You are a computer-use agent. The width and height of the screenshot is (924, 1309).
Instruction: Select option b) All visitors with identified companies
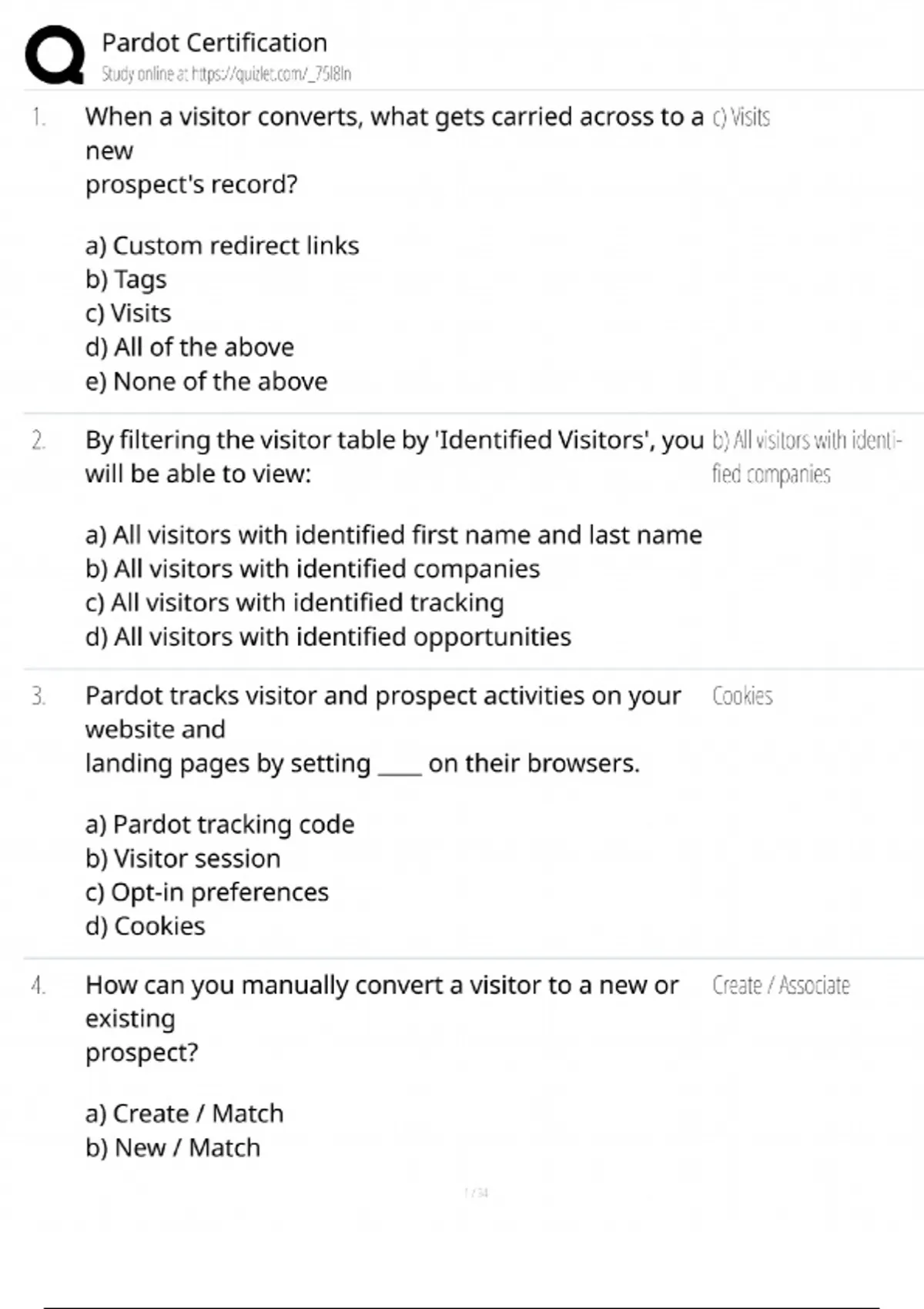(313, 568)
